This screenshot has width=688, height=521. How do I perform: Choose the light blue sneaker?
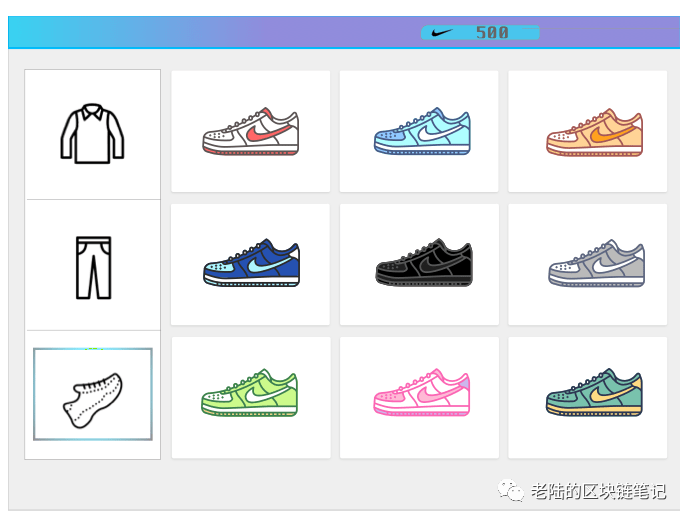click(422, 131)
